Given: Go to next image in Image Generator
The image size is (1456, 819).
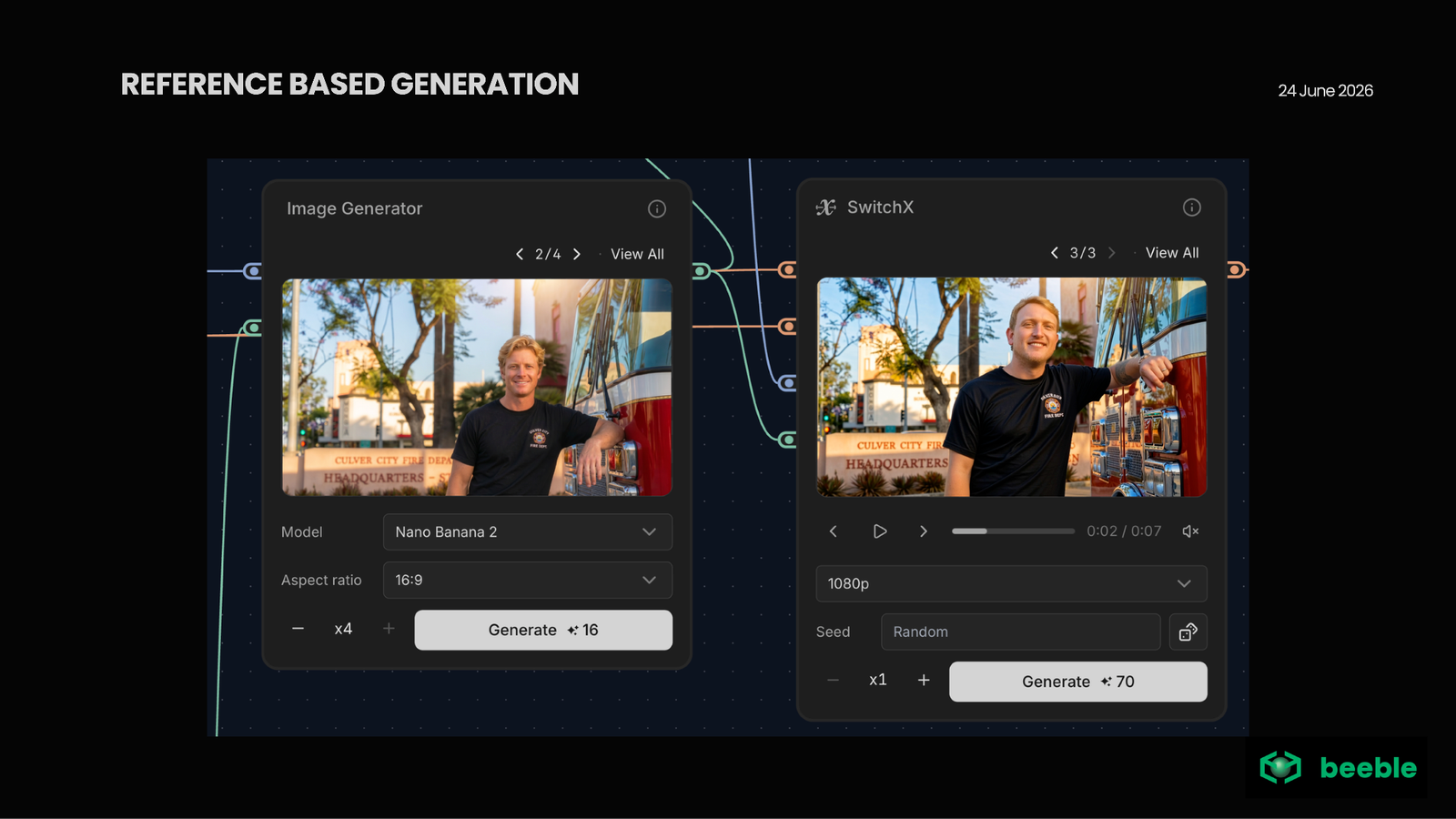Looking at the screenshot, I should click(577, 254).
